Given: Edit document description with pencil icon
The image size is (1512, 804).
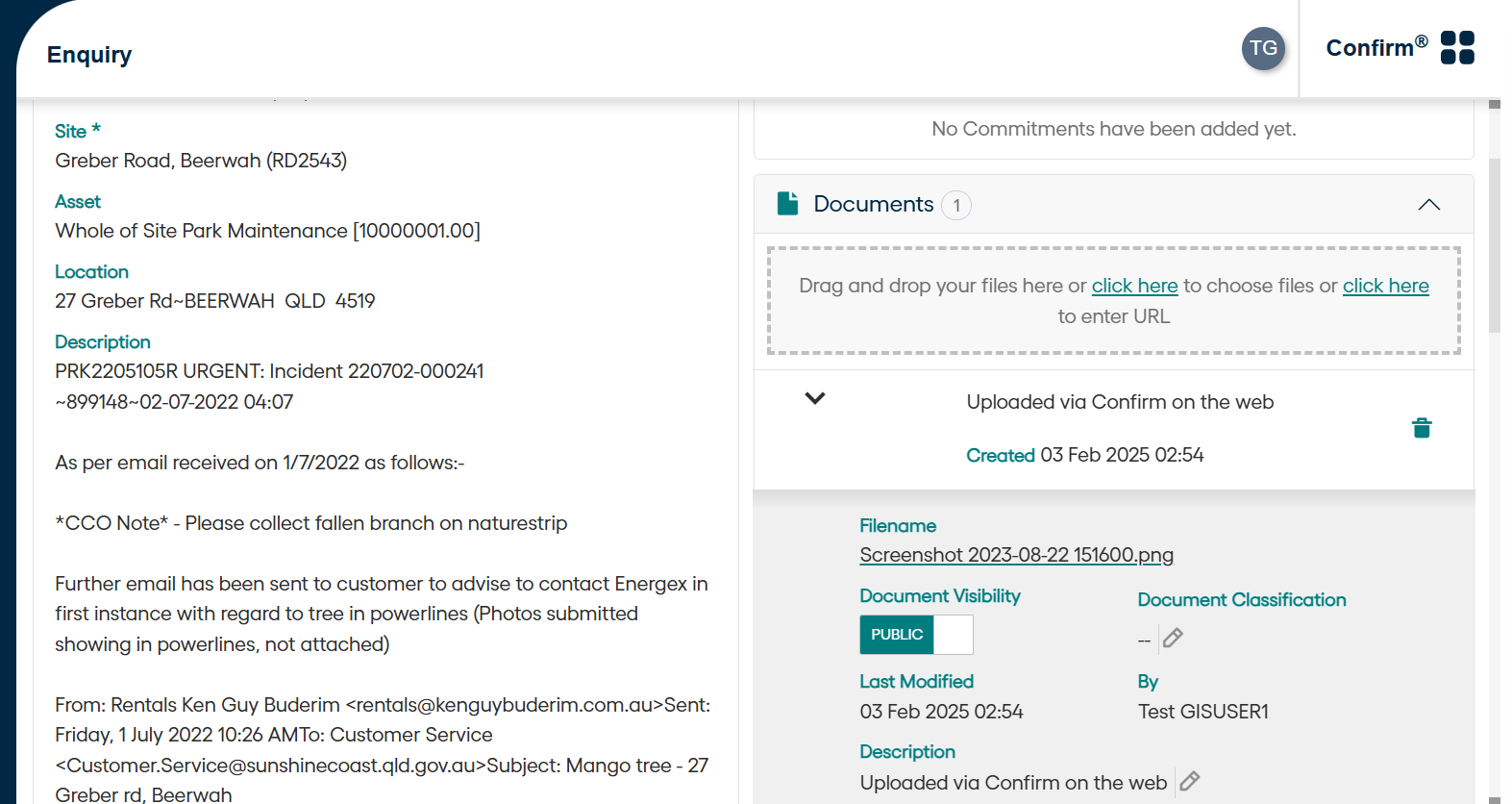Looking at the screenshot, I should (1190, 782).
